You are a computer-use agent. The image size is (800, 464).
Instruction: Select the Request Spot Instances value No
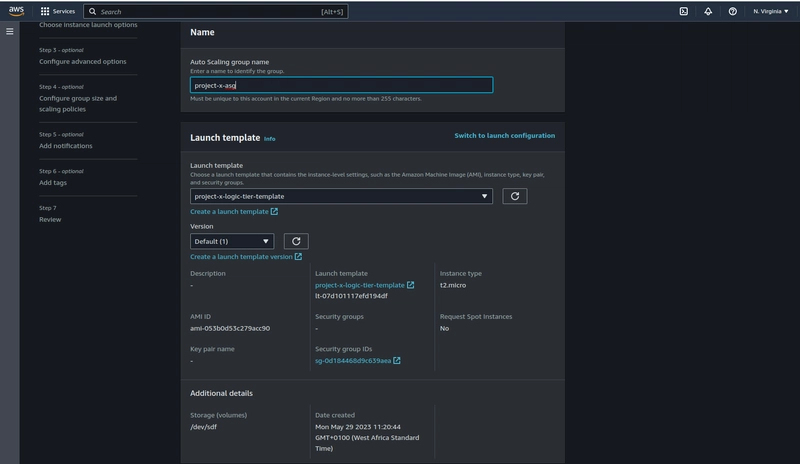pos(444,328)
